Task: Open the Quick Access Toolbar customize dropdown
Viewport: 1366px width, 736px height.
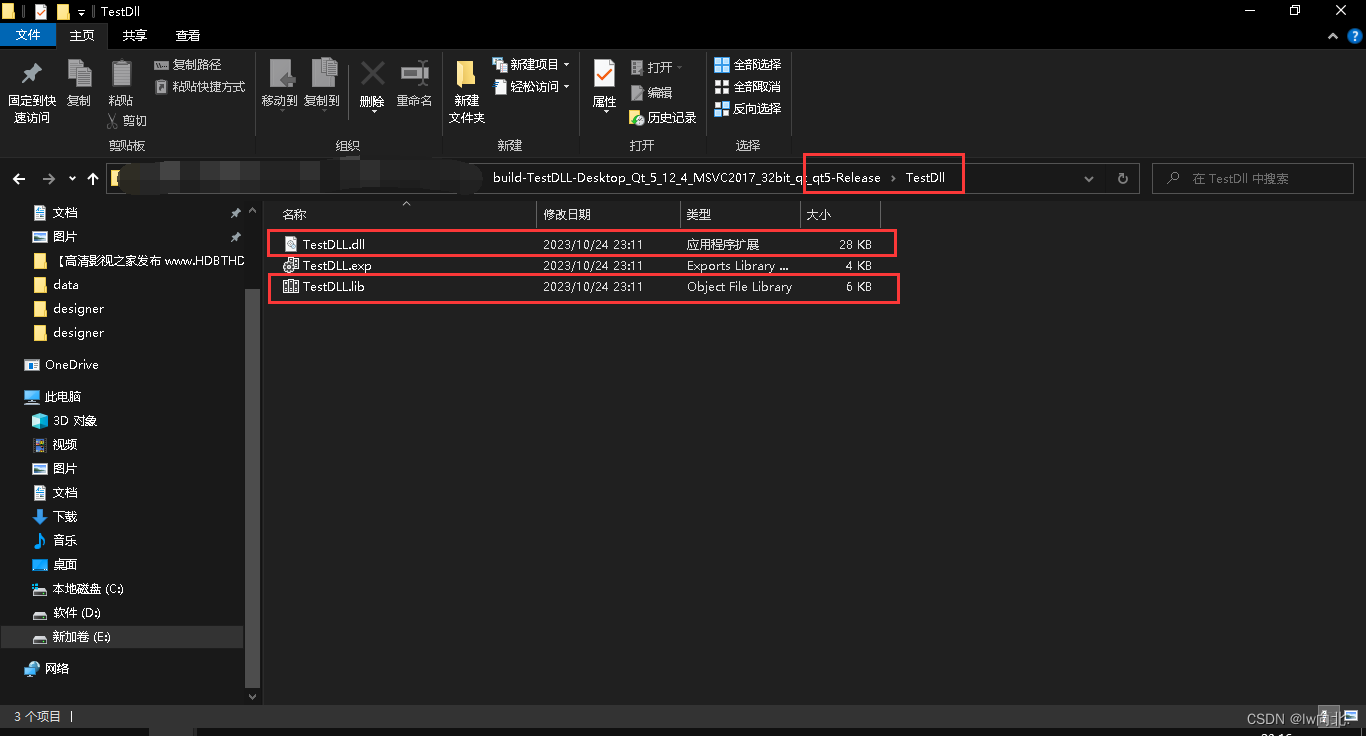Action: (81, 12)
